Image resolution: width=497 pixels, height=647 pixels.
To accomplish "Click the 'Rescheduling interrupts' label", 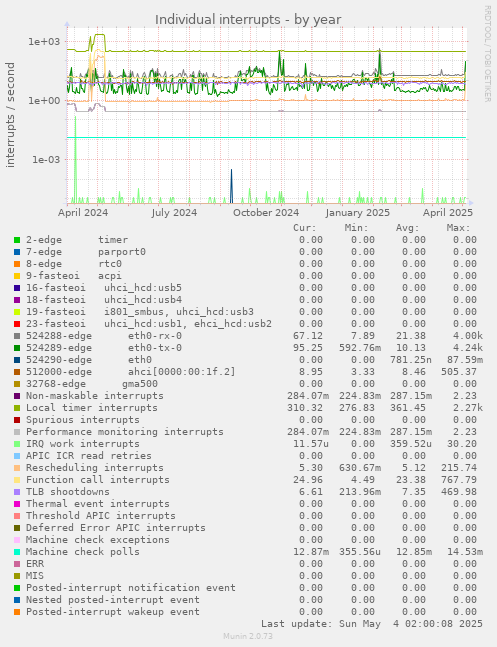I will pyautogui.click(x=95, y=468).
